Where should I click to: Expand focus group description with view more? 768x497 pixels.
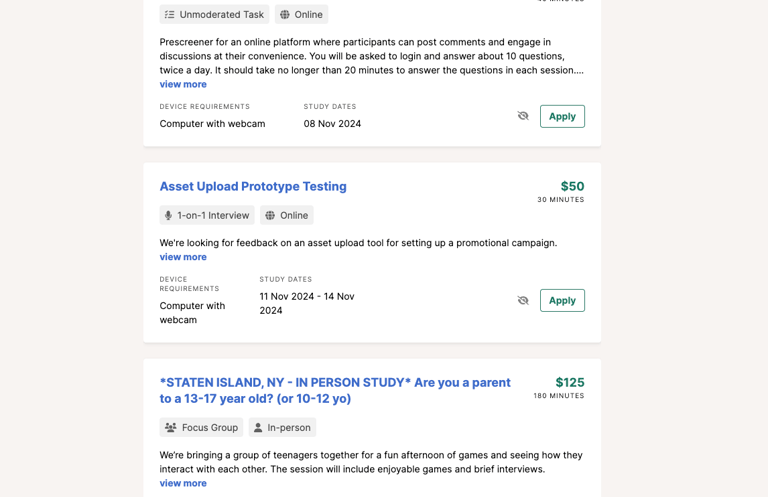pyautogui.click(x=183, y=483)
